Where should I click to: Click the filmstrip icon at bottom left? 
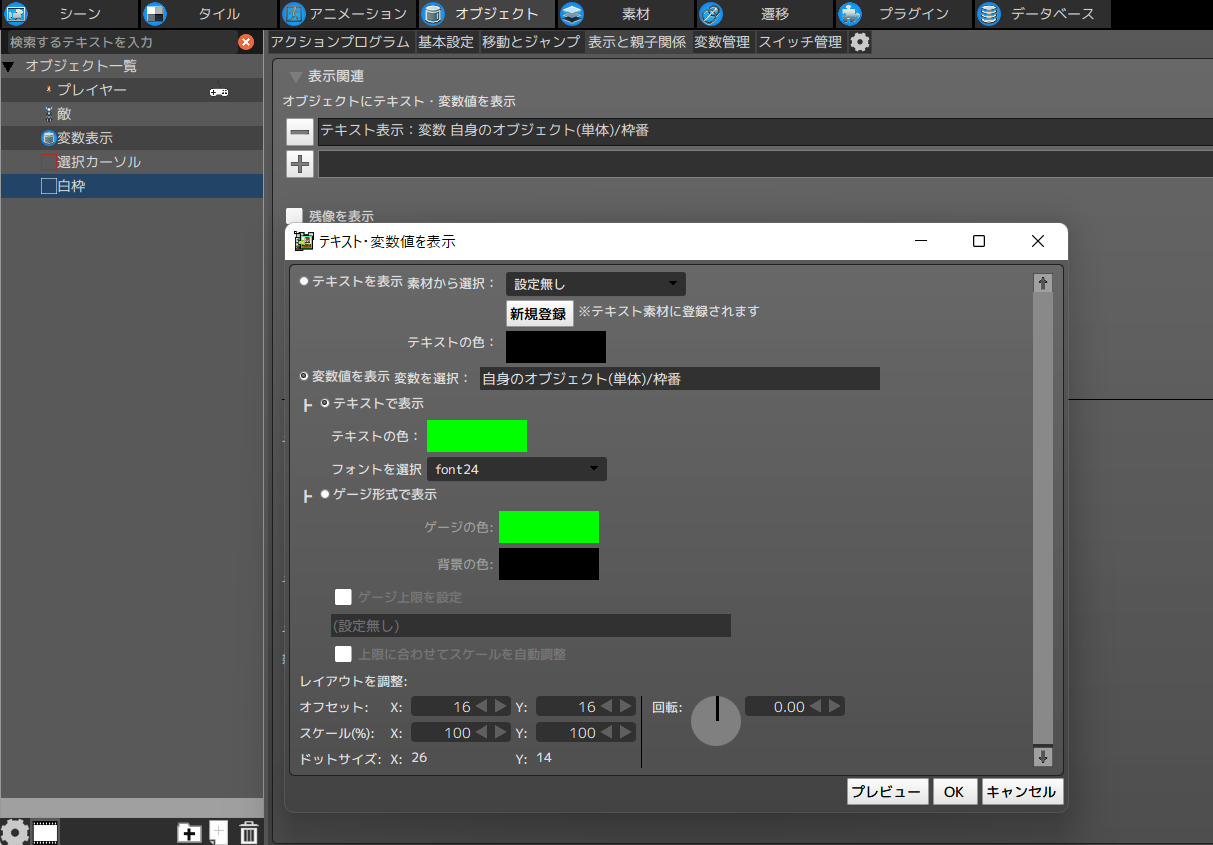[x=44, y=831]
